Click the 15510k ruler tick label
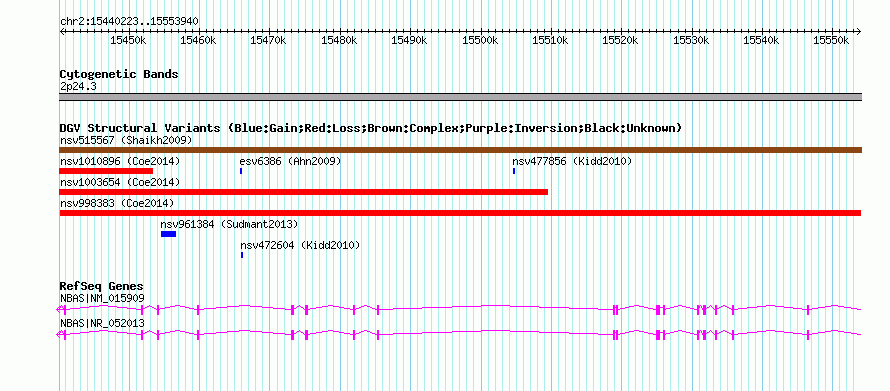This screenshot has height=391, width=890. coord(551,40)
